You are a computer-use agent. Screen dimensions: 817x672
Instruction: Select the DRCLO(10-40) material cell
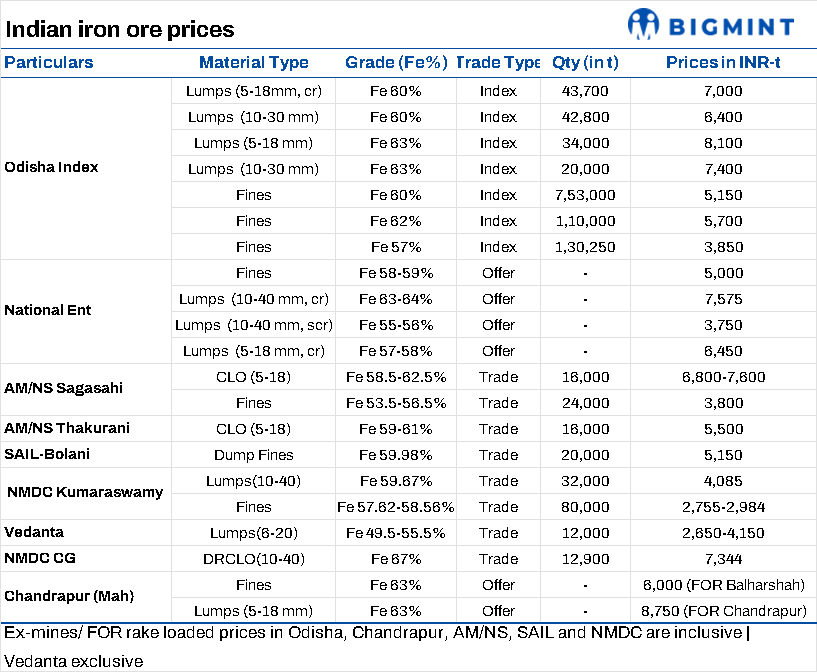click(x=253, y=559)
